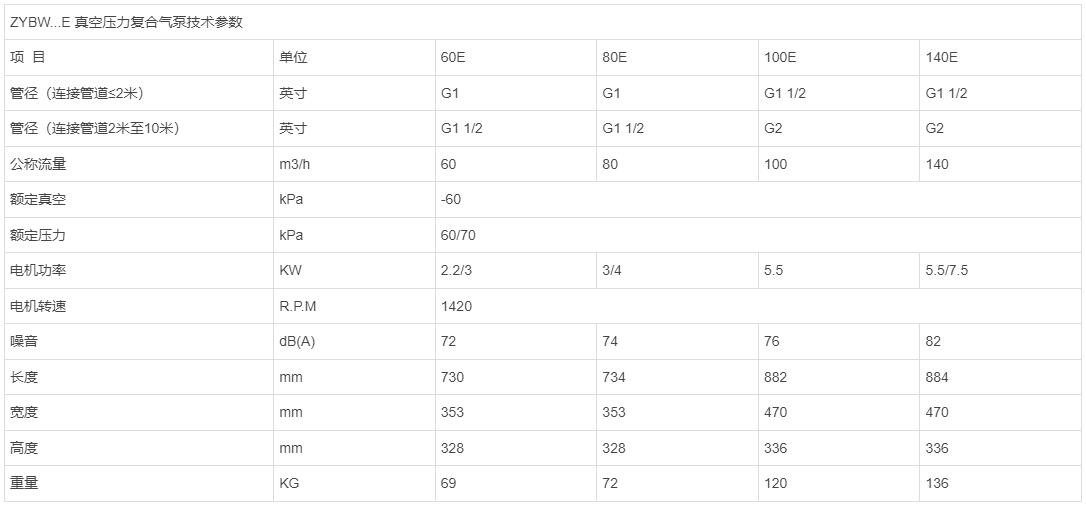The height and width of the screenshot is (505, 1086).
Task: Click the 管径（连接管道≤2米）row label
Action: pyautogui.click(x=78, y=93)
